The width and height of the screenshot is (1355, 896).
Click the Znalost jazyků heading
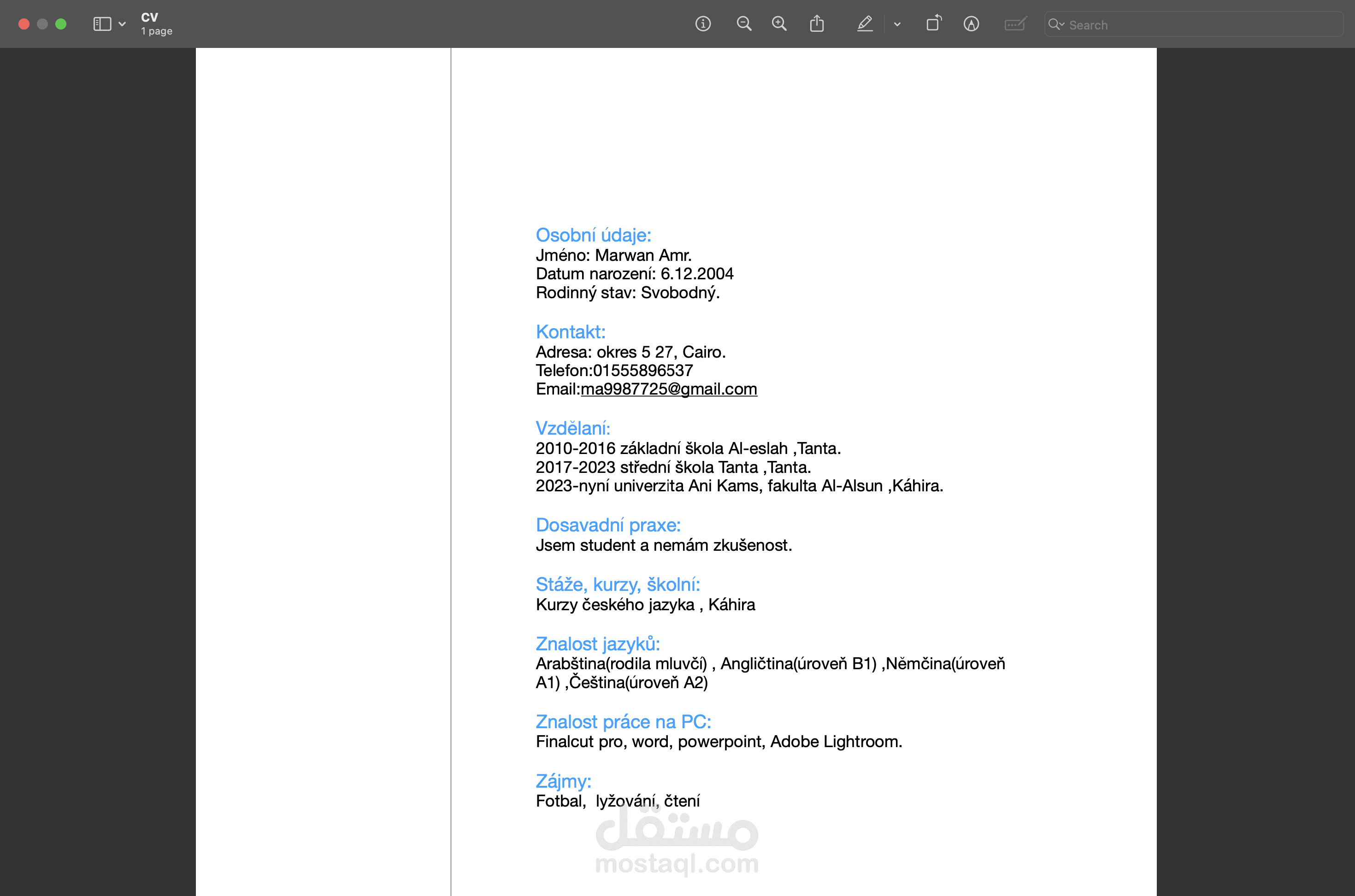(x=597, y=644)
